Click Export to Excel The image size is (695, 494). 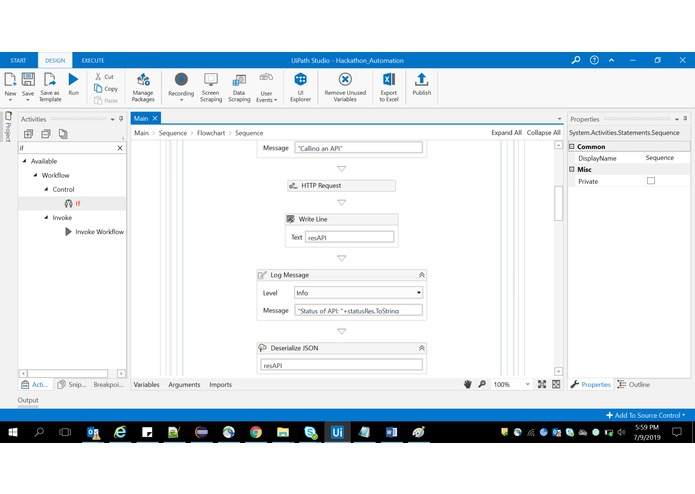click(389, 87)
